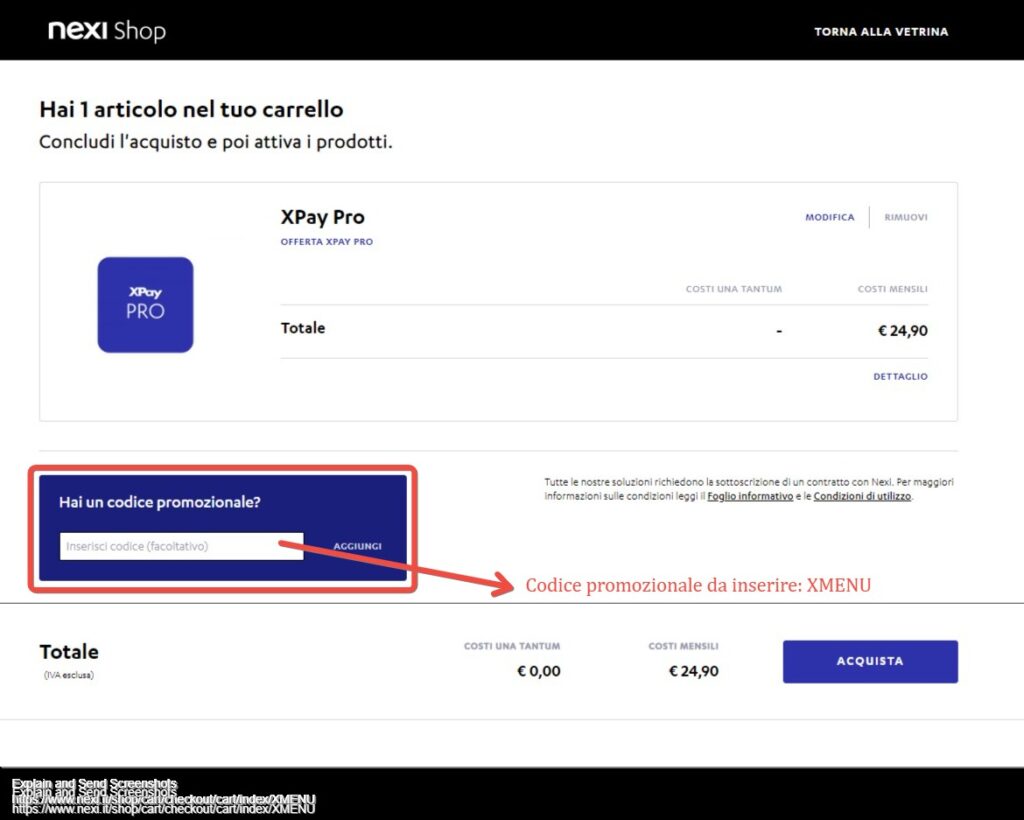The image size is (1024, 820).
Task: Go back via Torna alla vetrina
Action: pos(880,32)
